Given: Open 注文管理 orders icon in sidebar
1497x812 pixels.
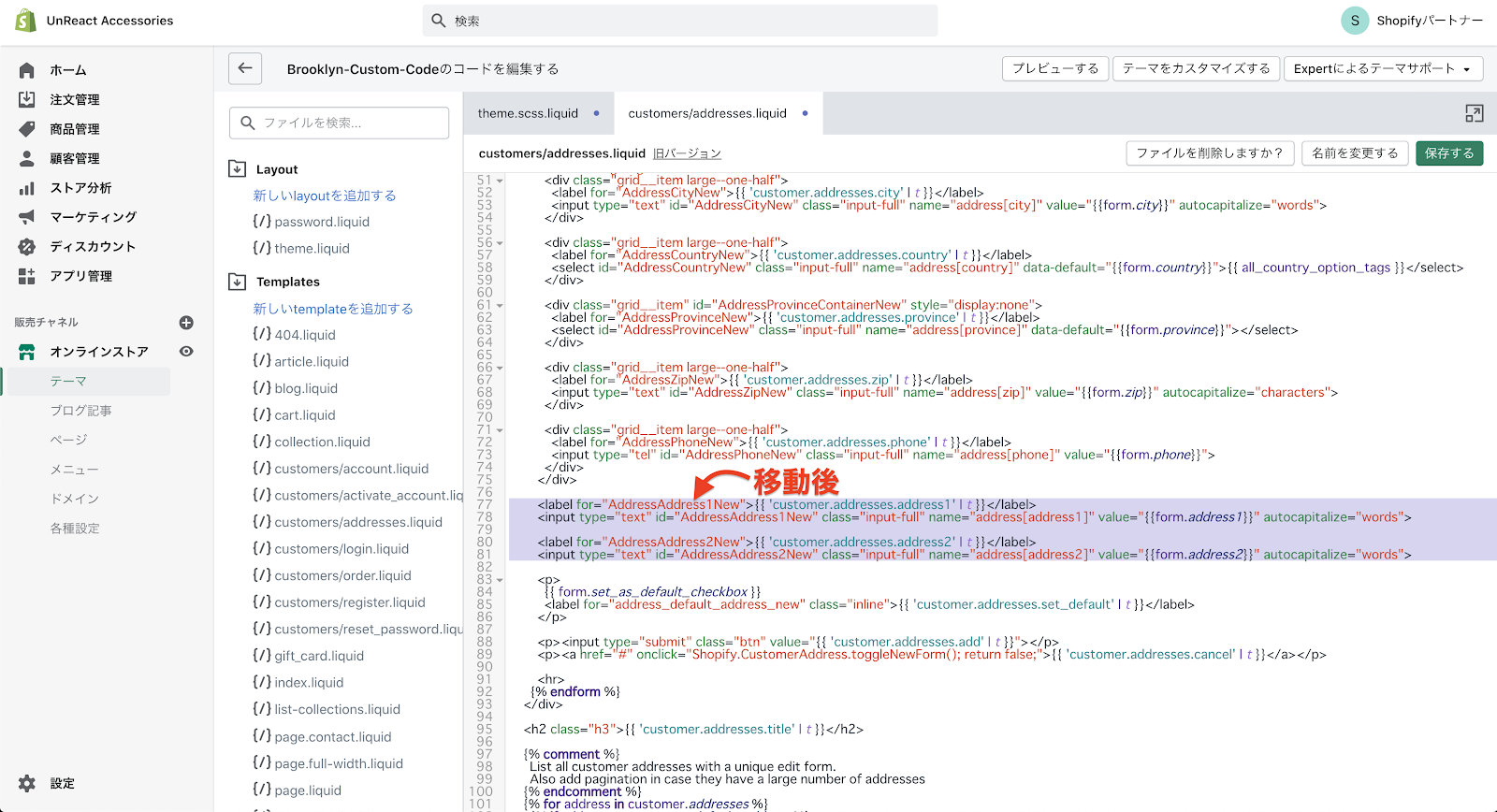Looking at the screenshot, I should [27, 99].
